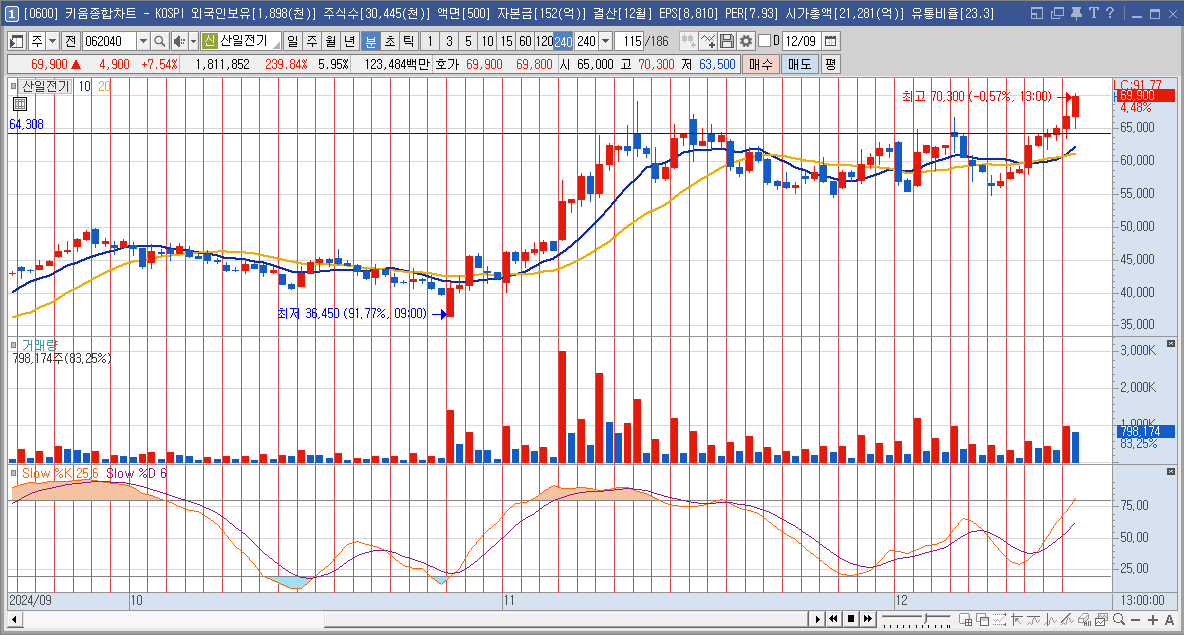This screenshot has width=1184, height=635.
Task: Select the highlighted 240 minute interval
Action: click(563, 42)
